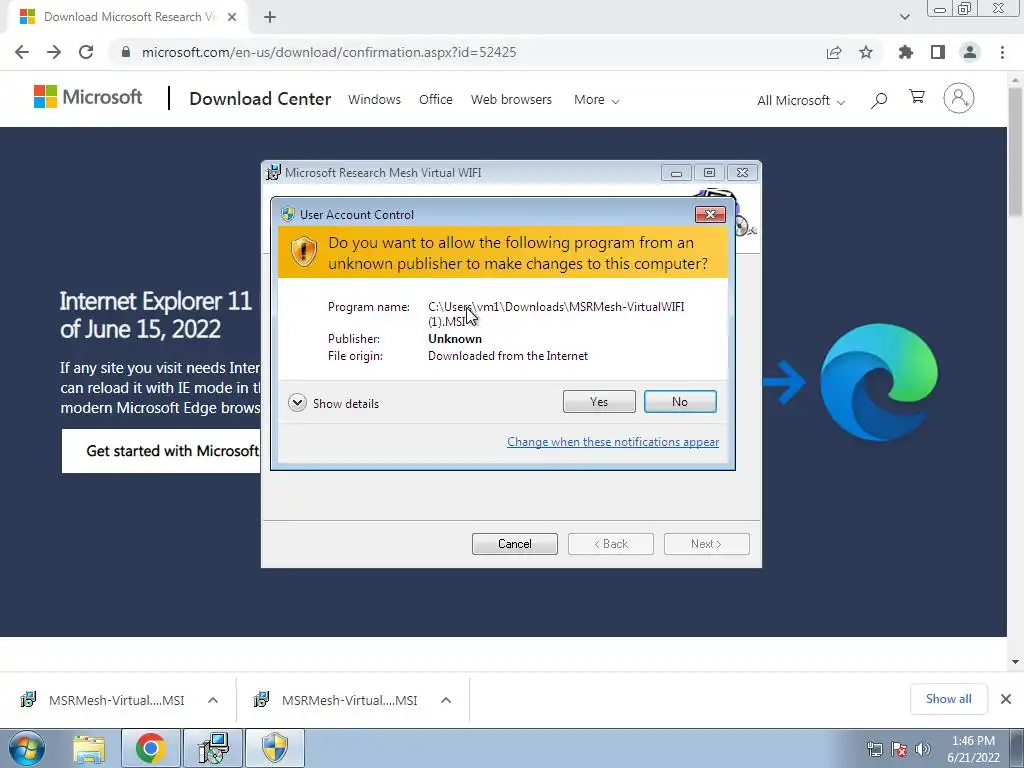
Task: Click Cancel in the installer window
Action: pos(515,544)
